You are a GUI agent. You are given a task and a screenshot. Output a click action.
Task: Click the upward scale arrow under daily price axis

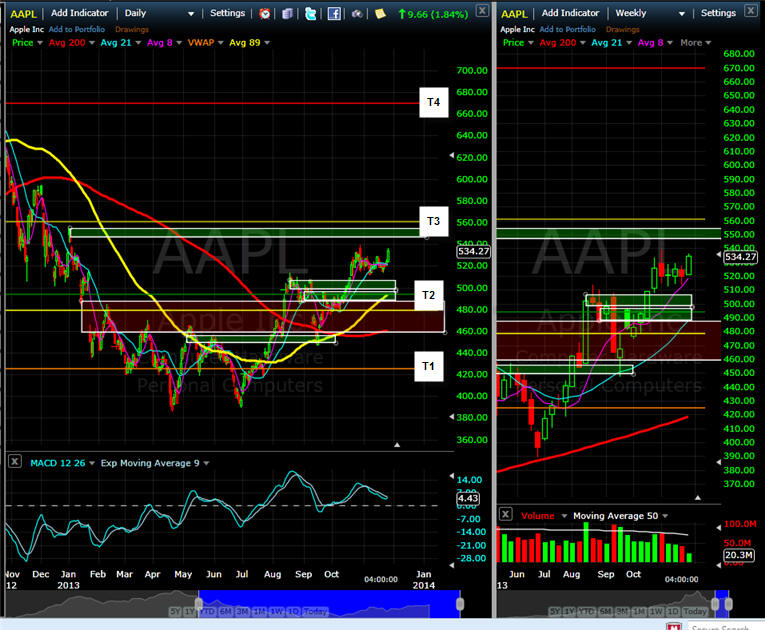tap(397, 445)
